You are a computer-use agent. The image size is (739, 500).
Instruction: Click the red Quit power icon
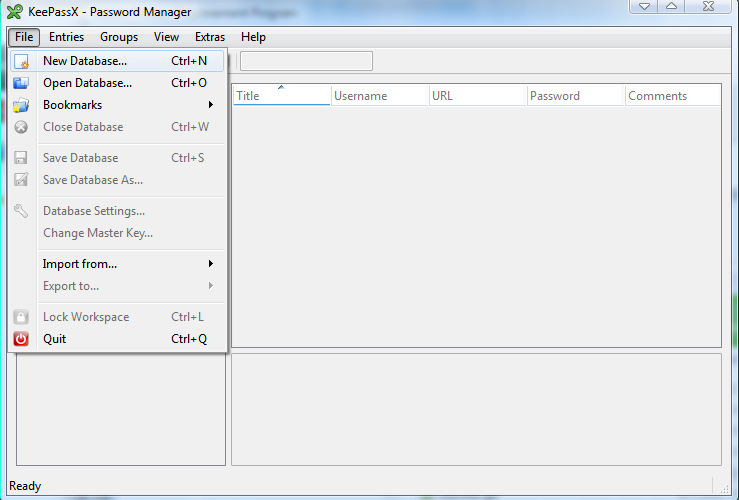(x=21, y=339)
